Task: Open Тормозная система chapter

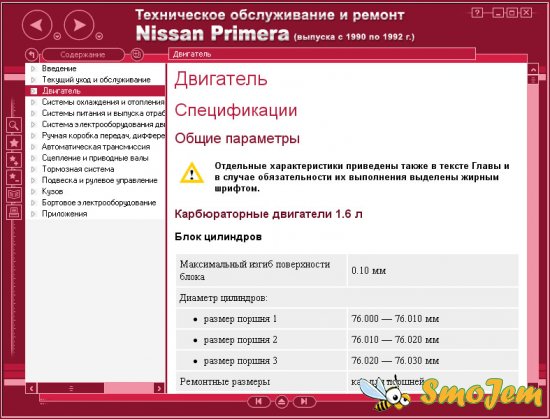Action: point(78,169)
